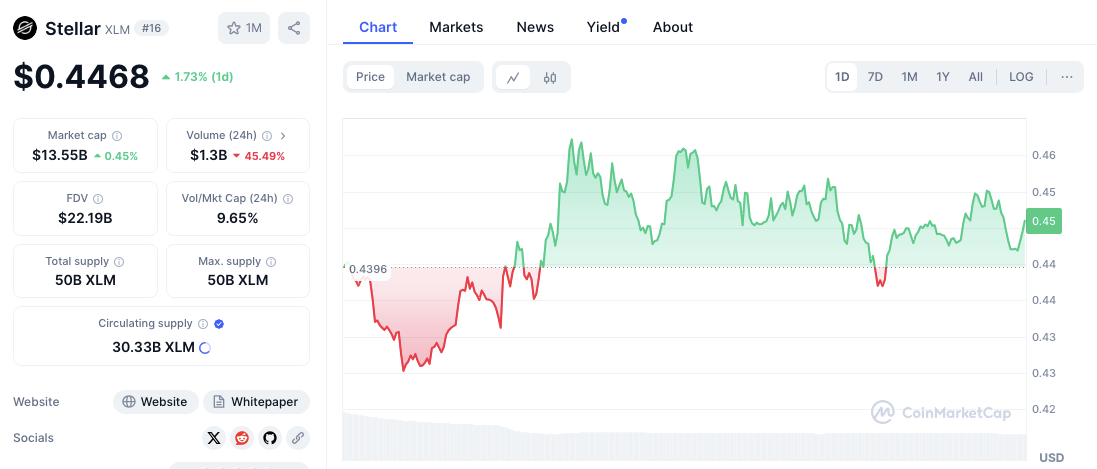
Task: Open the GitHub social icon
Action: click(x=269, y=438)
